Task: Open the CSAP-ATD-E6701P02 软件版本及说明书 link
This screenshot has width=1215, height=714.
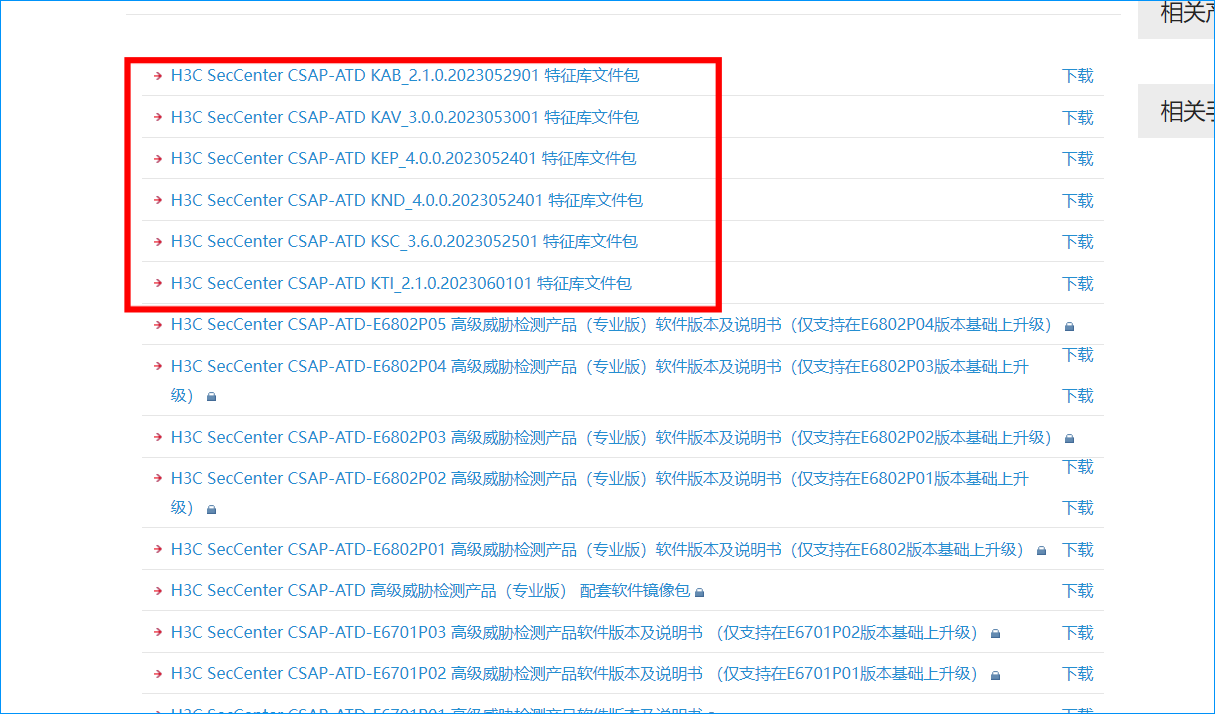Action: coord(577,673)
